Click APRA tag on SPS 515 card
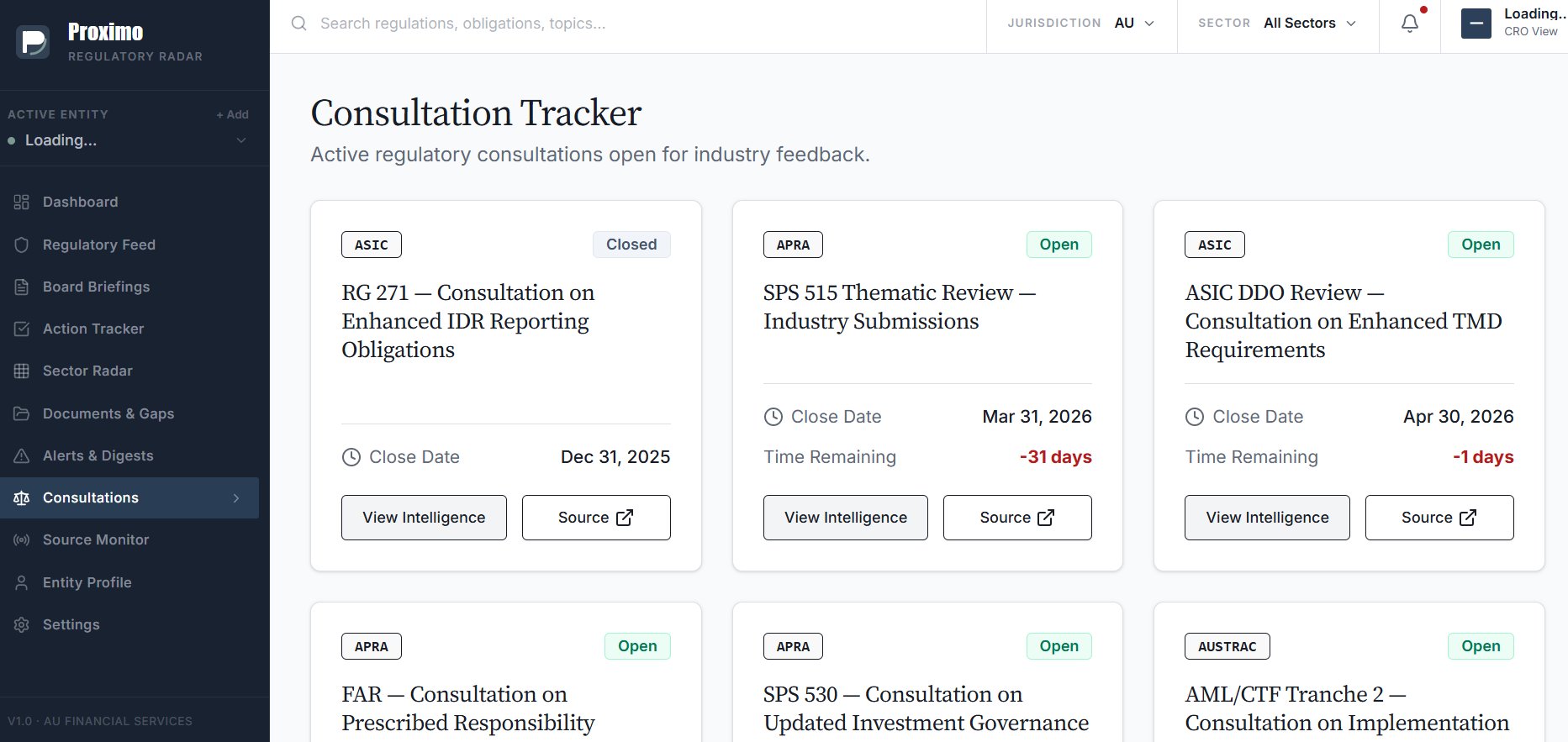1568x742 pixels. (793, 245)
